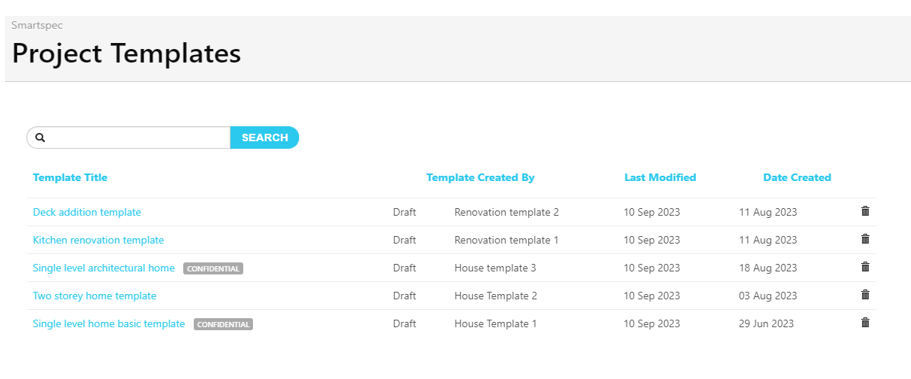
Task: Open the Deck addition template
Action: (87, 212)
